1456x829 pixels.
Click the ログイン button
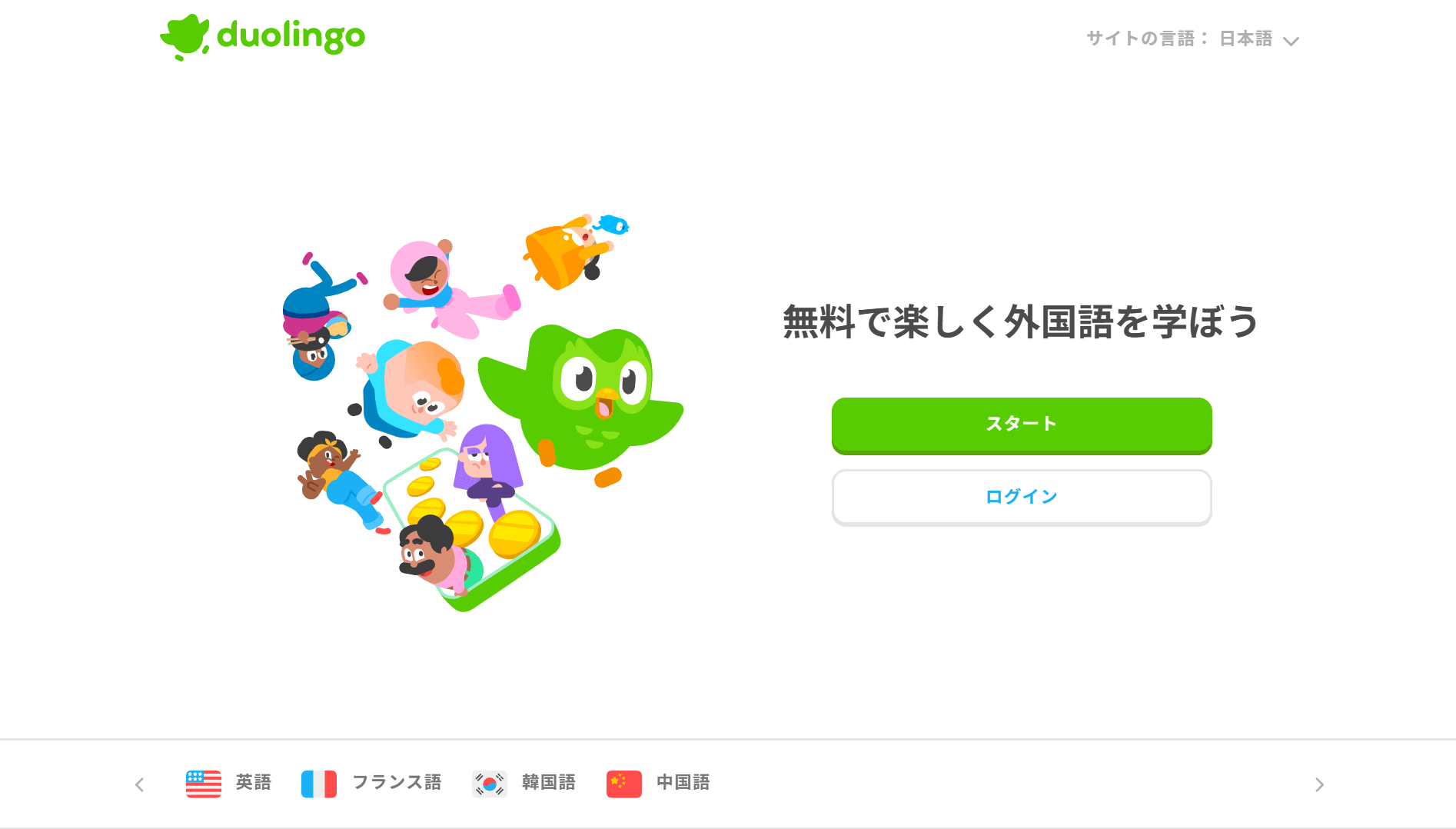1022,498
